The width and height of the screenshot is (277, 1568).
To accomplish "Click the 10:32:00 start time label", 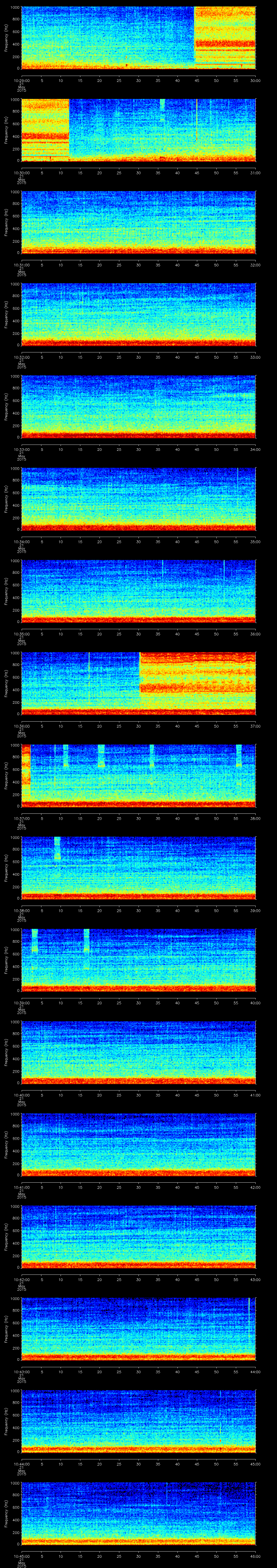I will pos(21,357).
